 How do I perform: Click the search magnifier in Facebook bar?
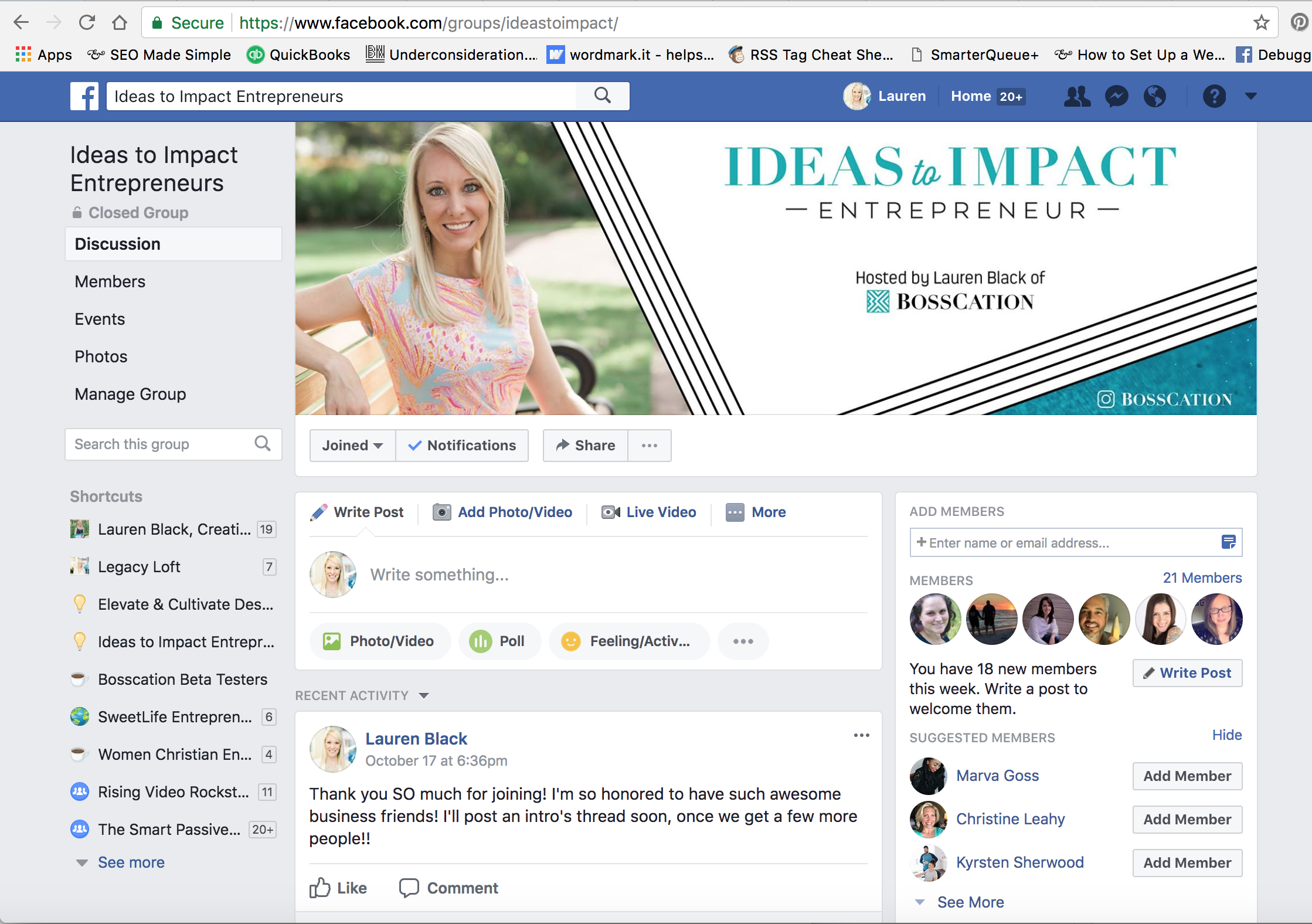603,96
